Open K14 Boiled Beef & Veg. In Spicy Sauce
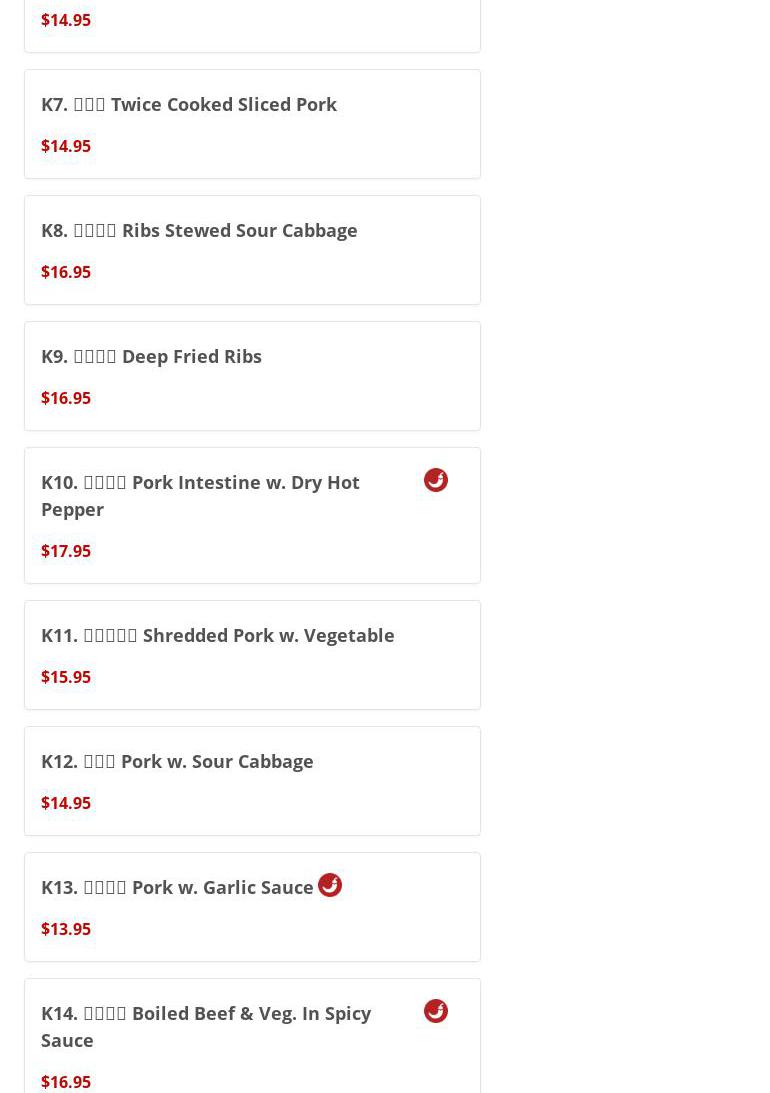 click(205, 1026)
